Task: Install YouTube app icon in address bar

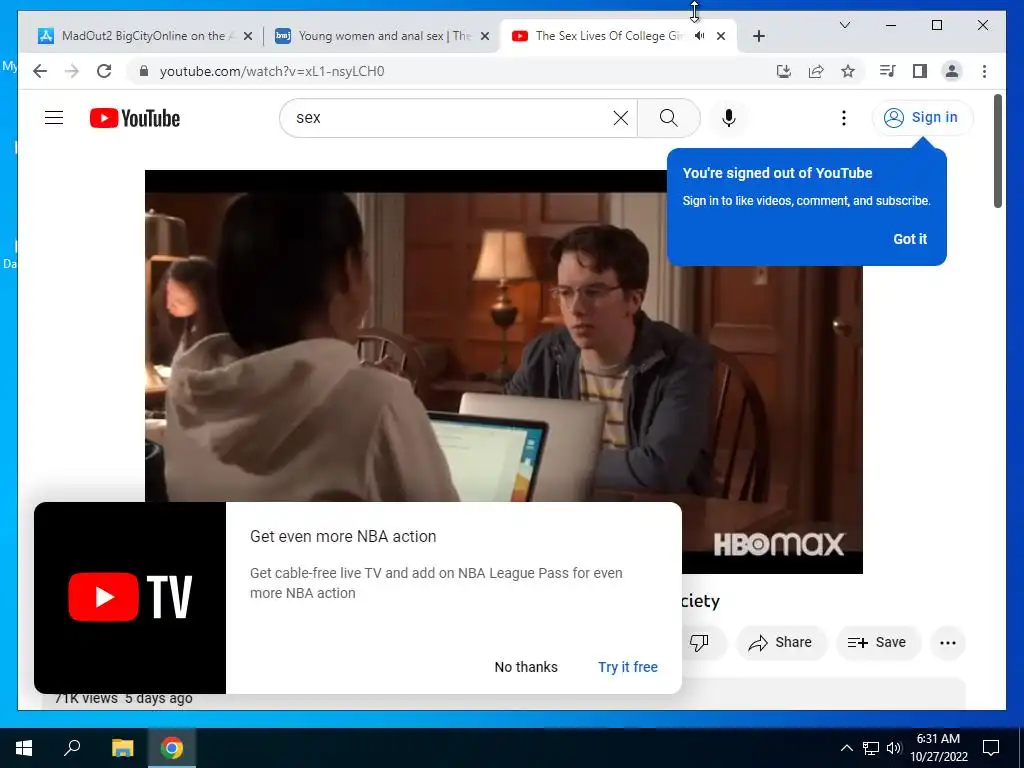Action: tap(784, 71)
